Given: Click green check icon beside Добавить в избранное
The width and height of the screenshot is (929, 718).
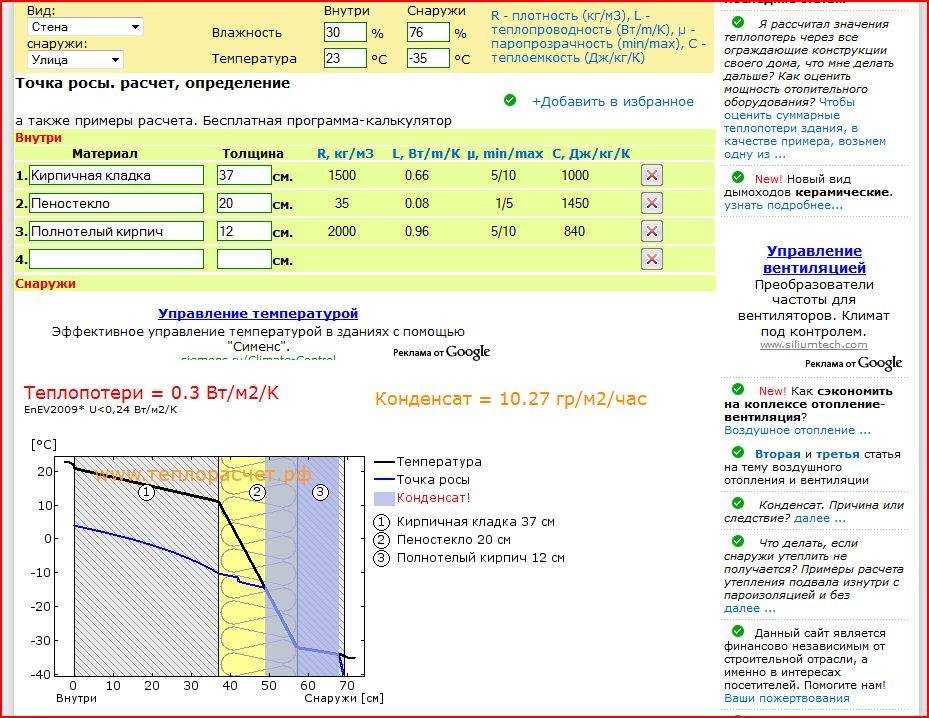Looking at the screenshot, I should point(510,101).
